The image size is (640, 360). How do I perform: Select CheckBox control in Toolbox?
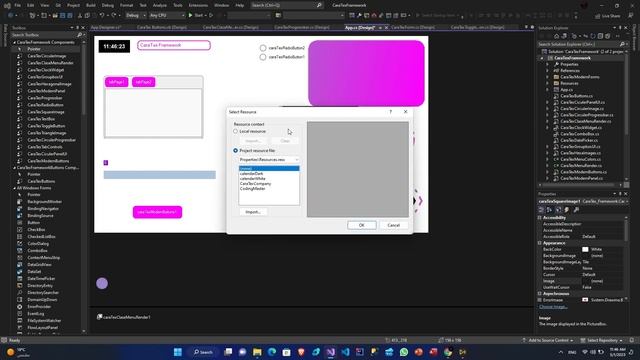pyautogui.click(x=36, y=230)
